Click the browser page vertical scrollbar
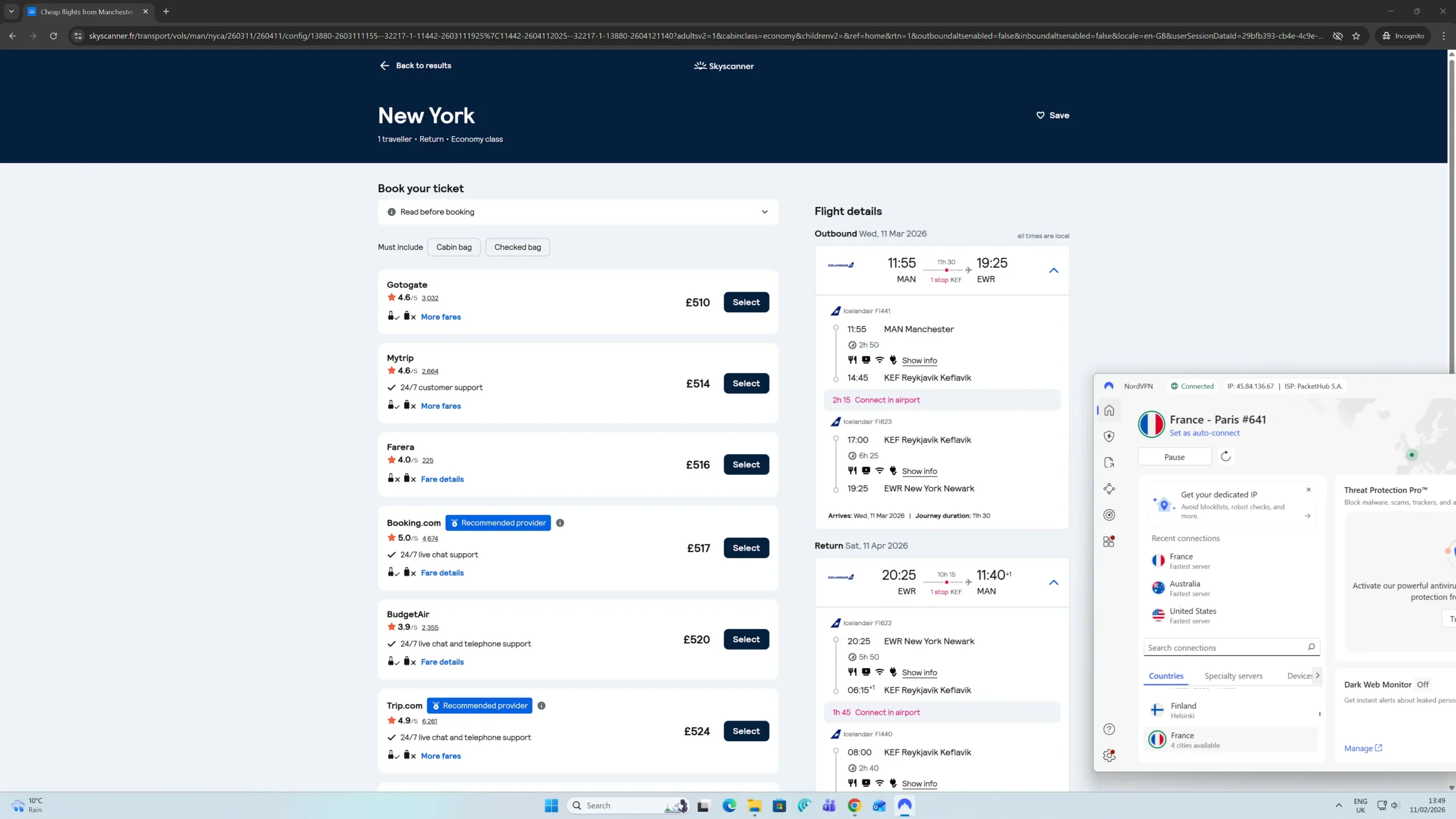Image resolution: width=1456 pixels, height=819 pixels. click(1451, 227)
